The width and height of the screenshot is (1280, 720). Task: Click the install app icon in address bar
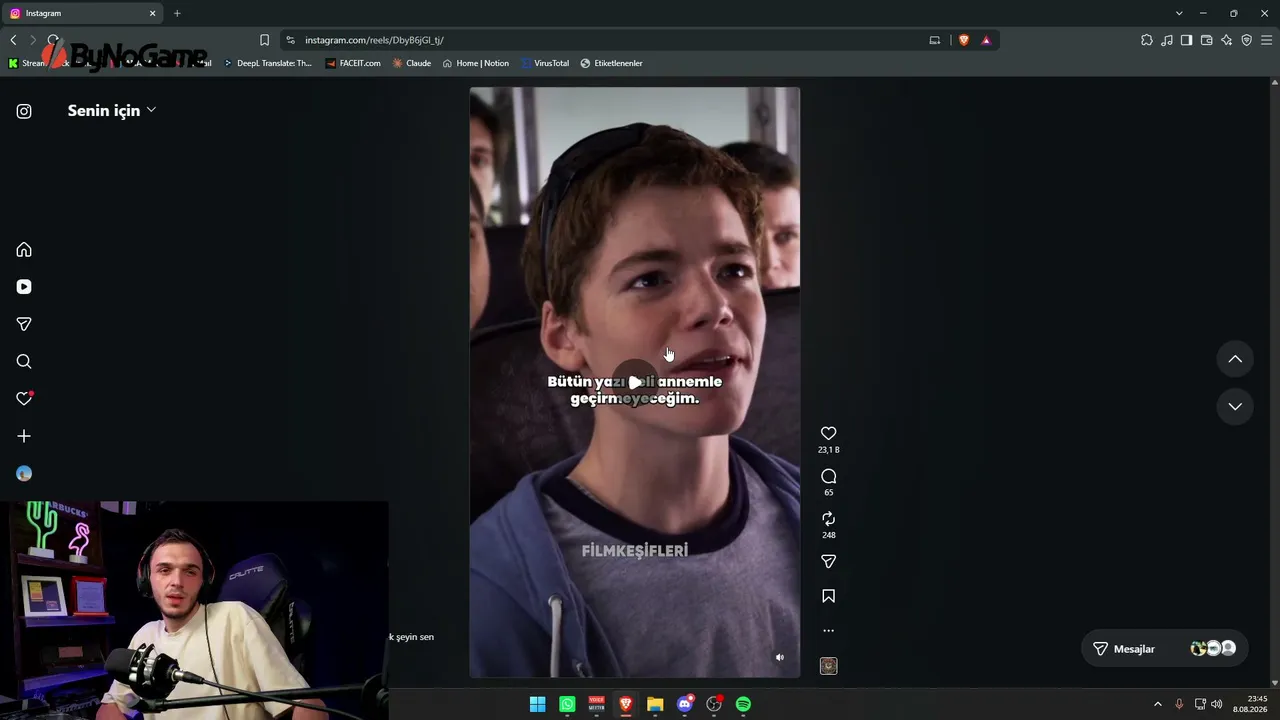[935, 40]
